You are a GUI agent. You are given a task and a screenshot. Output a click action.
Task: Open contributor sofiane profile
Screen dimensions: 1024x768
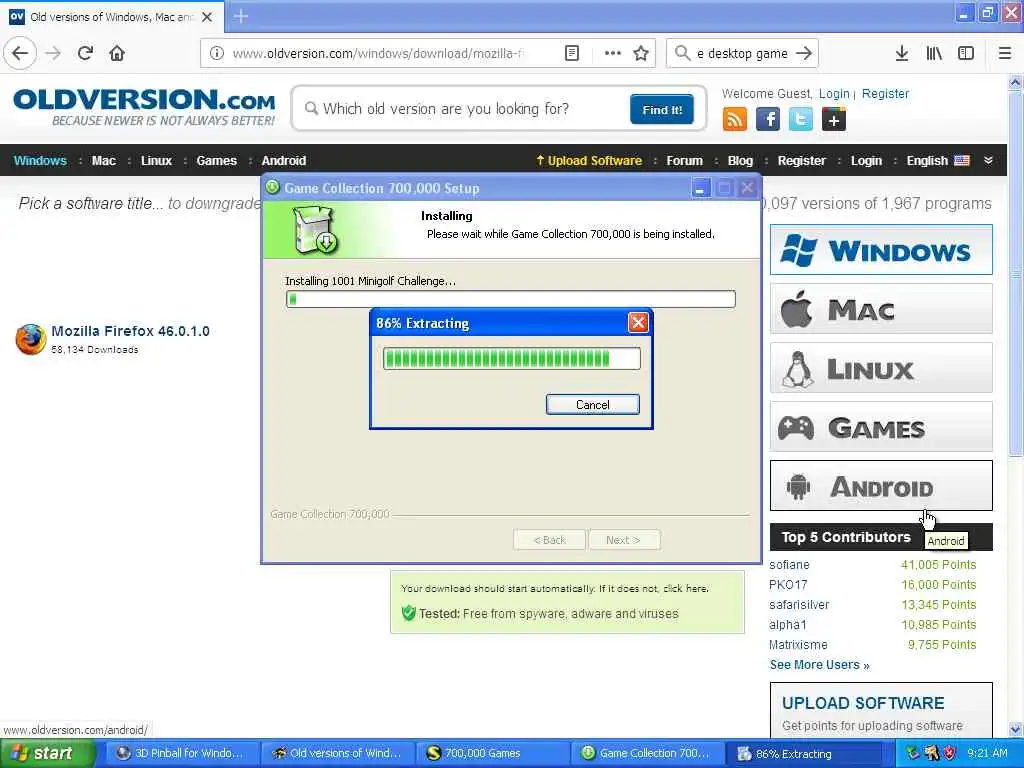pyautogui.click(x=789, y=565)
